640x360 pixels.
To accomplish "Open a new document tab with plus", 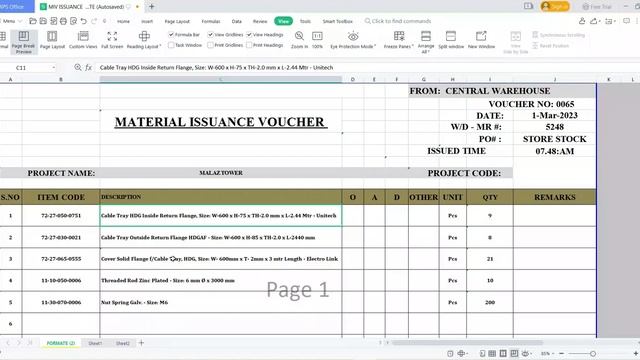I will click(151, 7).
